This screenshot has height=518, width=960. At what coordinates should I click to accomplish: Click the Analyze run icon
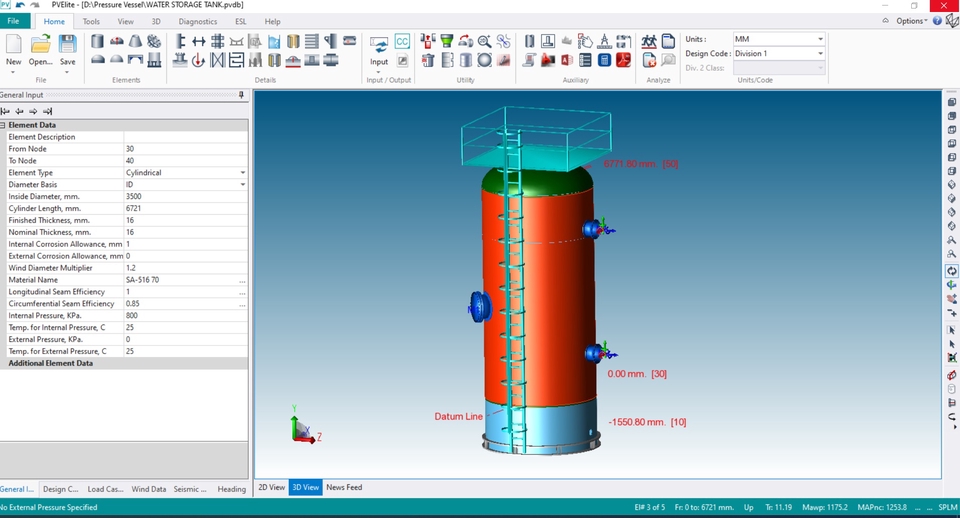coord(650,41)
